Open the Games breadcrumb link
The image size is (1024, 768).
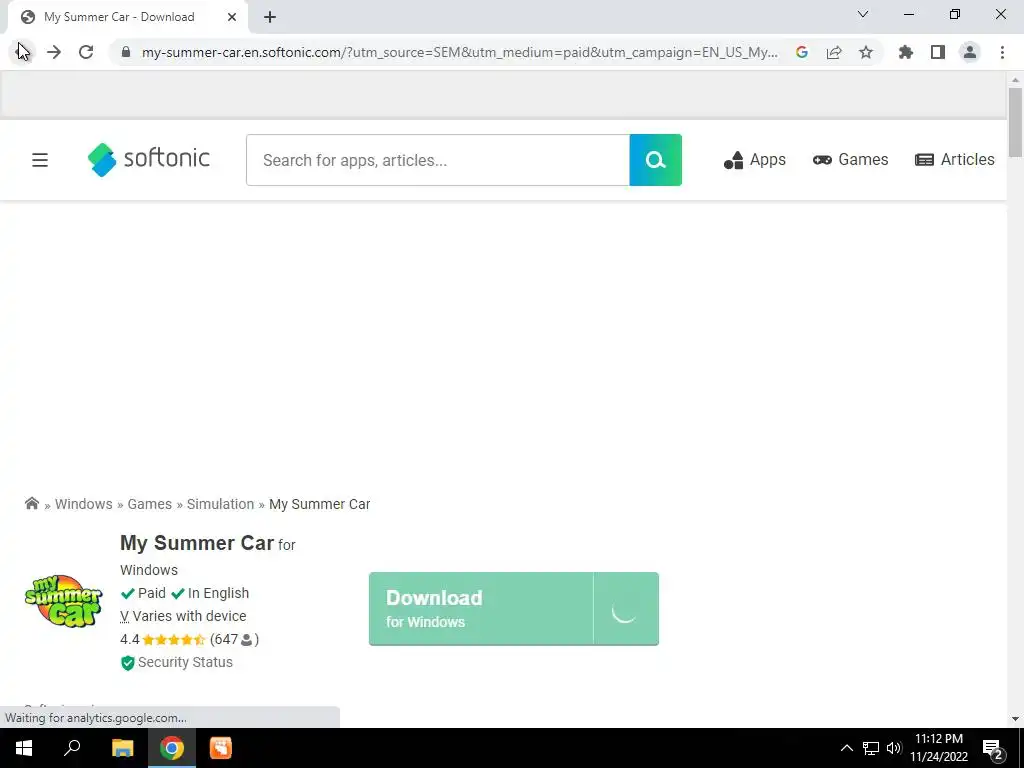150,504
